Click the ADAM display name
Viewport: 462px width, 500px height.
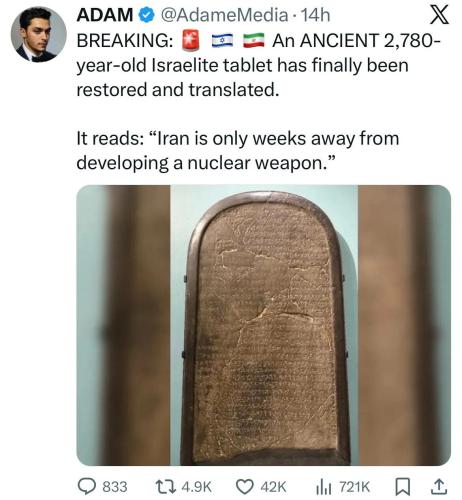pyautogui.click(x=104, y=15)
